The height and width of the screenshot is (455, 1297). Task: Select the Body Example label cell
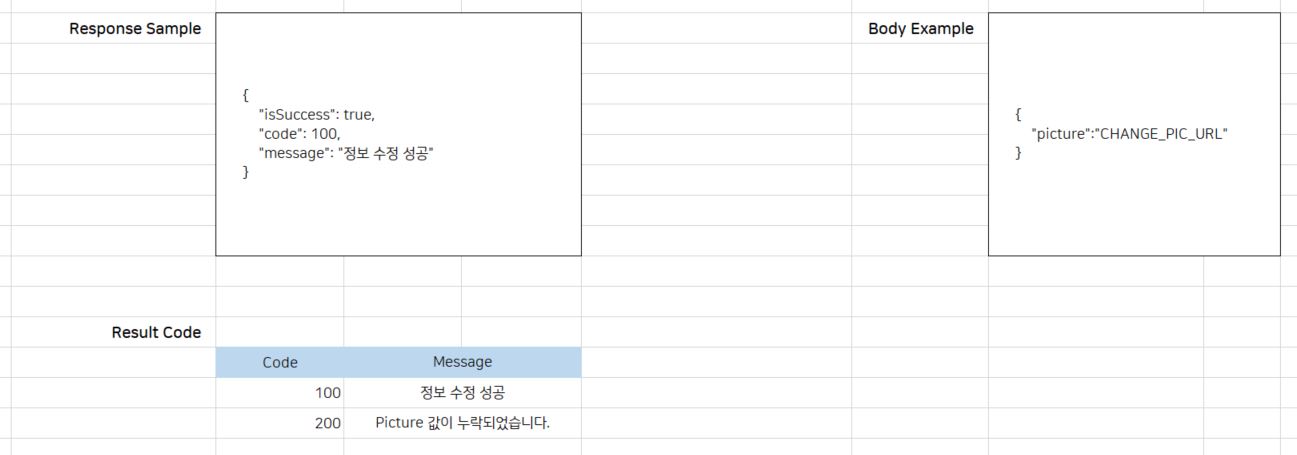(920, 29)
